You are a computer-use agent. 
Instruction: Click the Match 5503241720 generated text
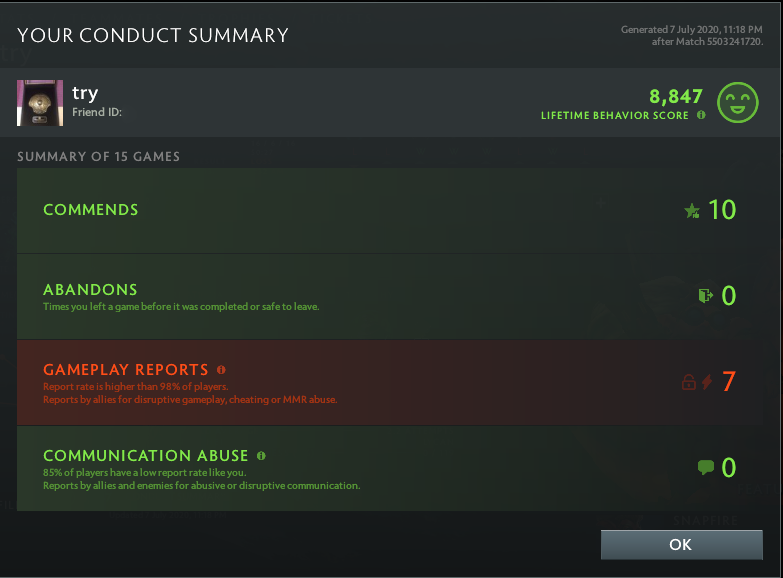(x=707, y=41)
